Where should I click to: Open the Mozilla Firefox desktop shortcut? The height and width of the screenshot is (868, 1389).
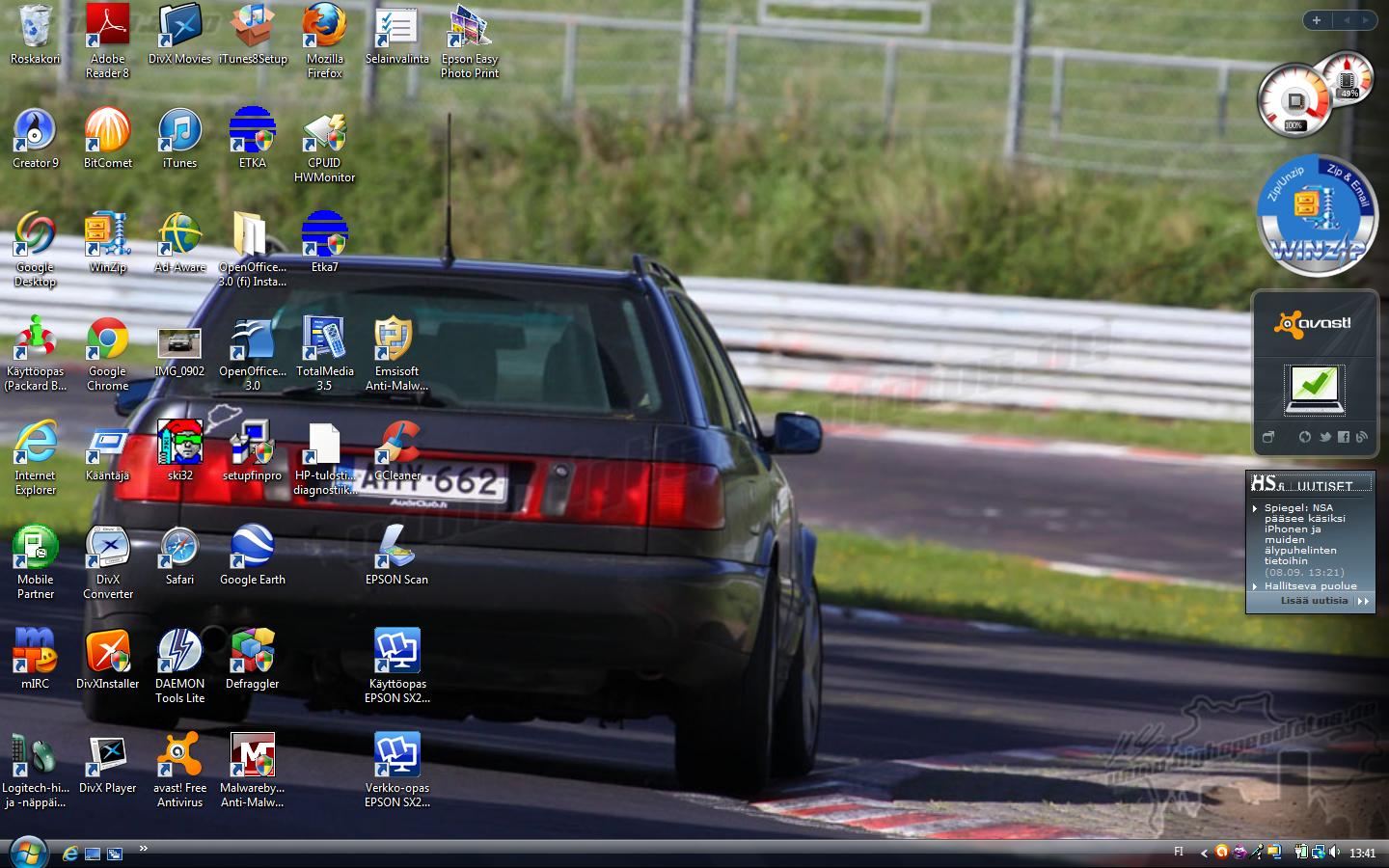point(324,28)
